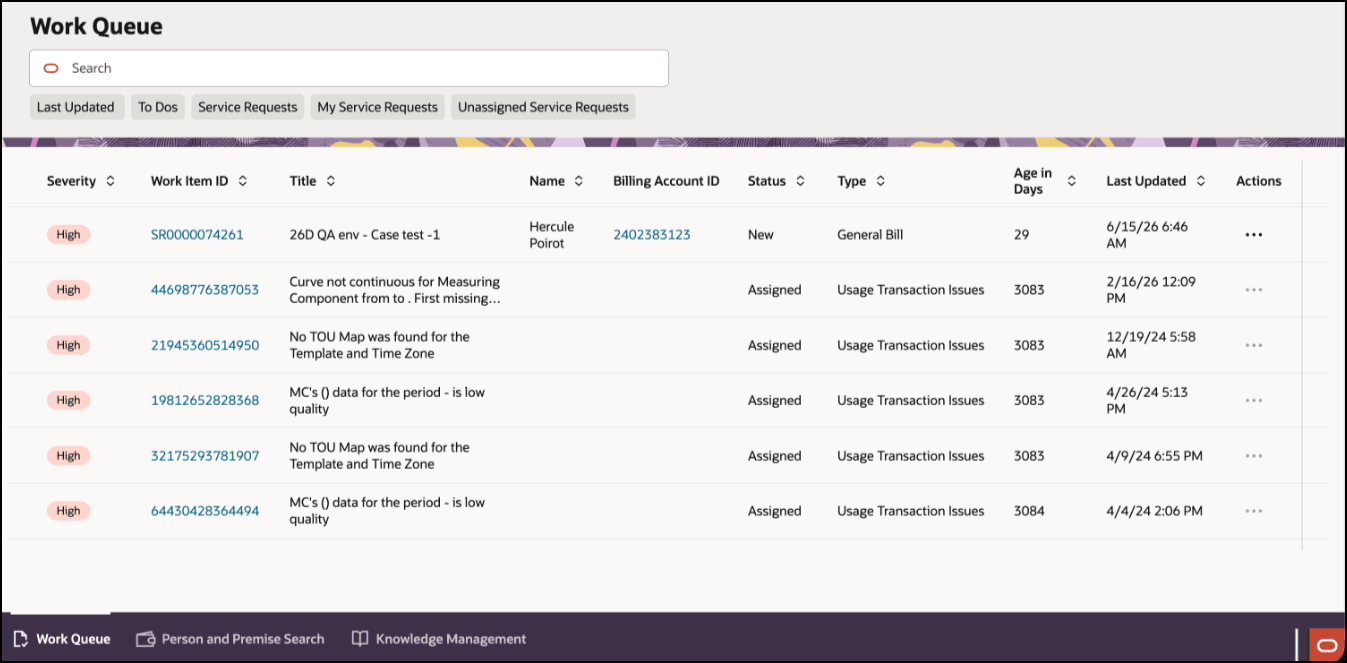Screen dimensions: 1347x663
Task: Open work item 64430428364494
Action: [205, 511]
